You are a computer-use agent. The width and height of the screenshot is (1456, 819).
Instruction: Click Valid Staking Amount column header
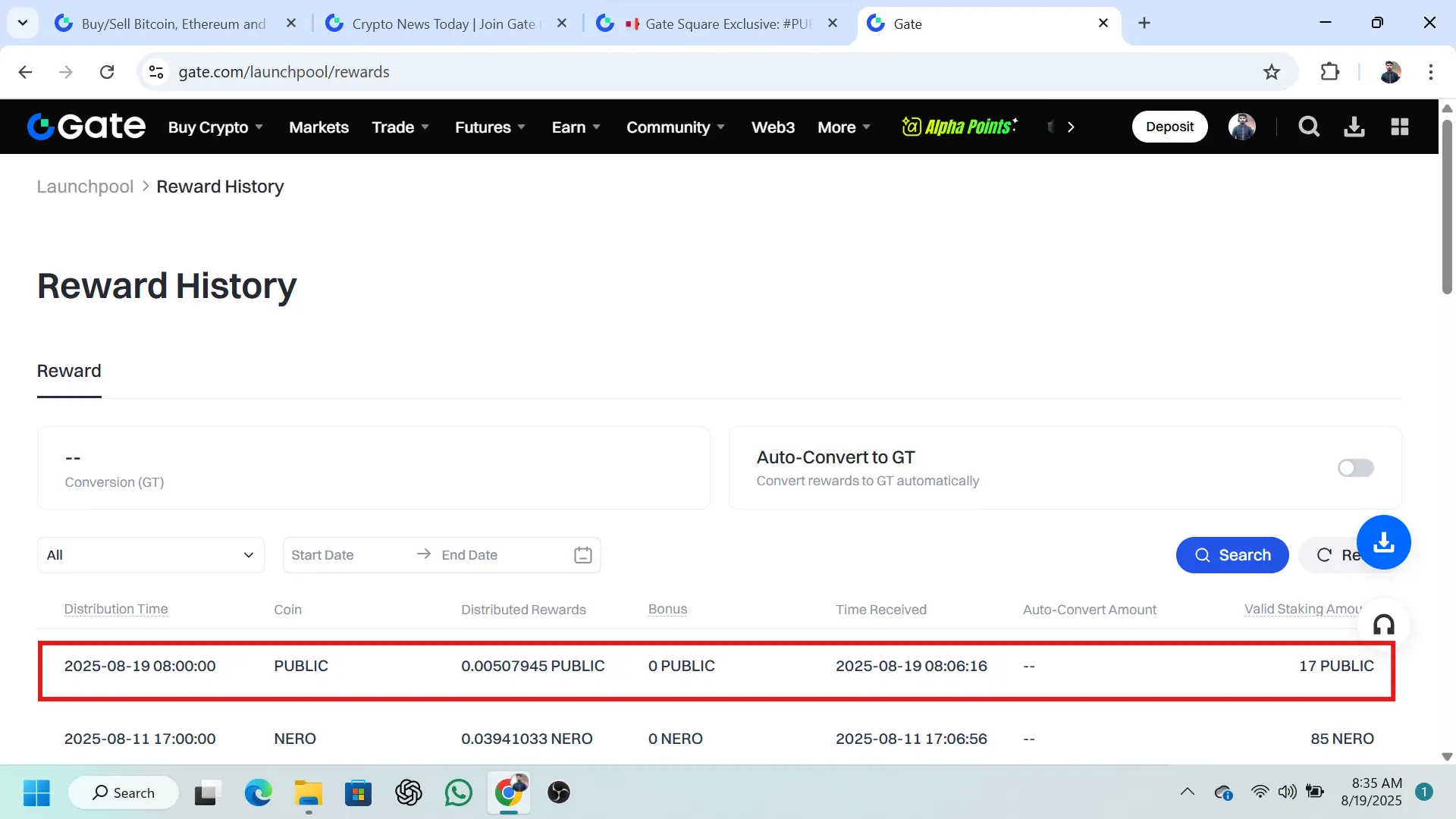click(x=1303, y=609)
